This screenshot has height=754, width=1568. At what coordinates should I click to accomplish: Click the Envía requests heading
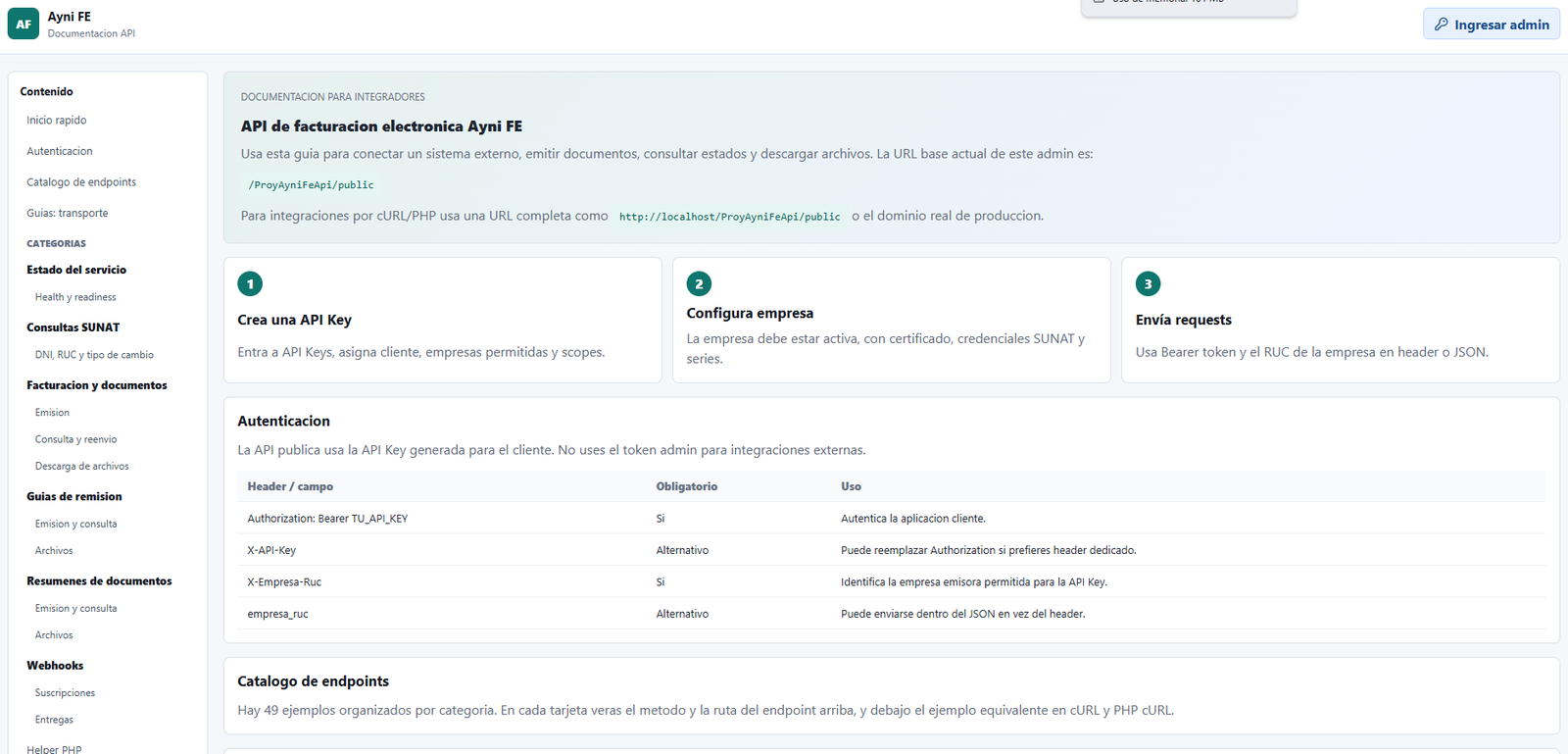coord(1184,320)
